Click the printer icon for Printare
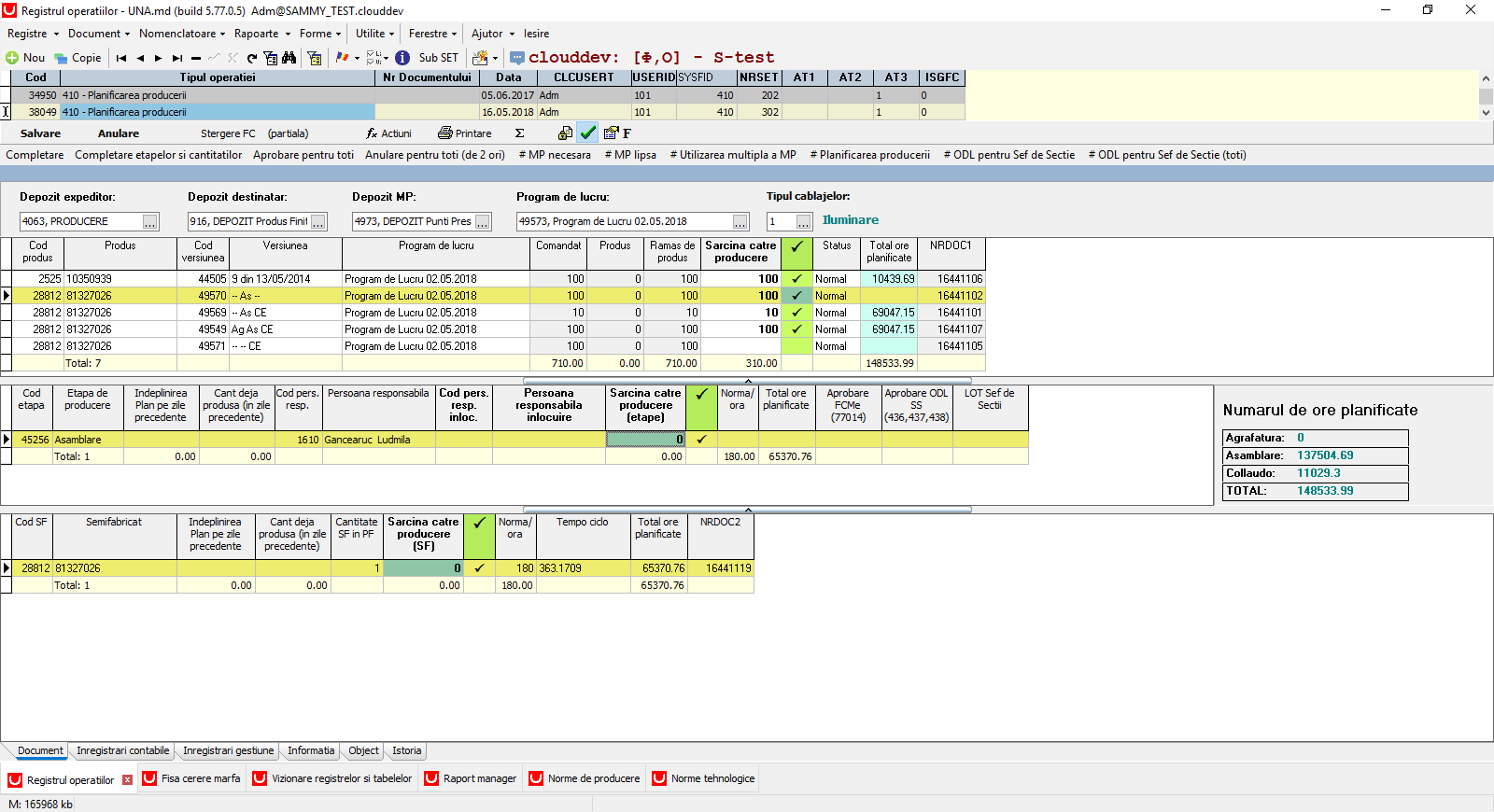The height and width of the screenshot is (812, 1494). 445,133
